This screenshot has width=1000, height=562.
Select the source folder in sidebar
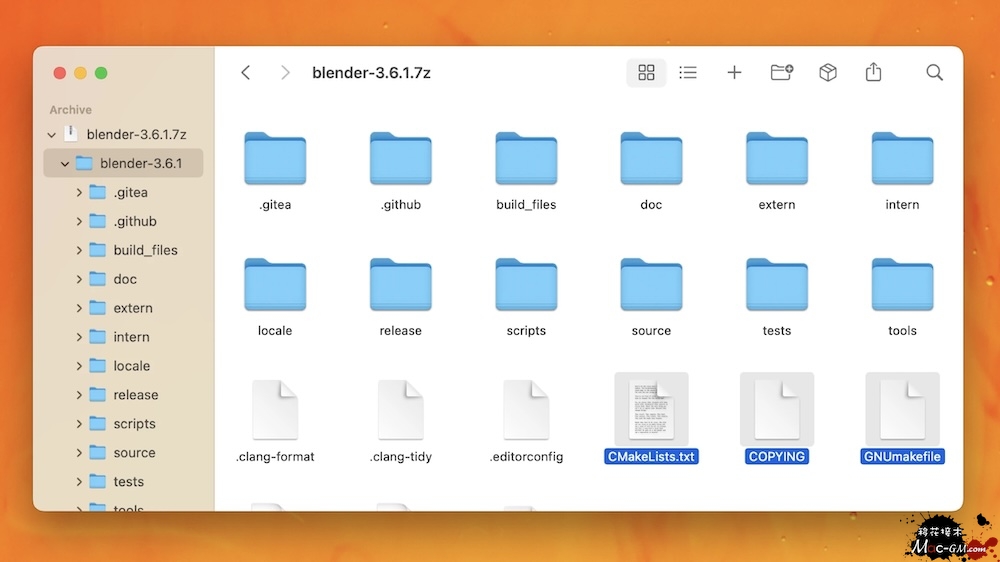(x=134, y=453)
